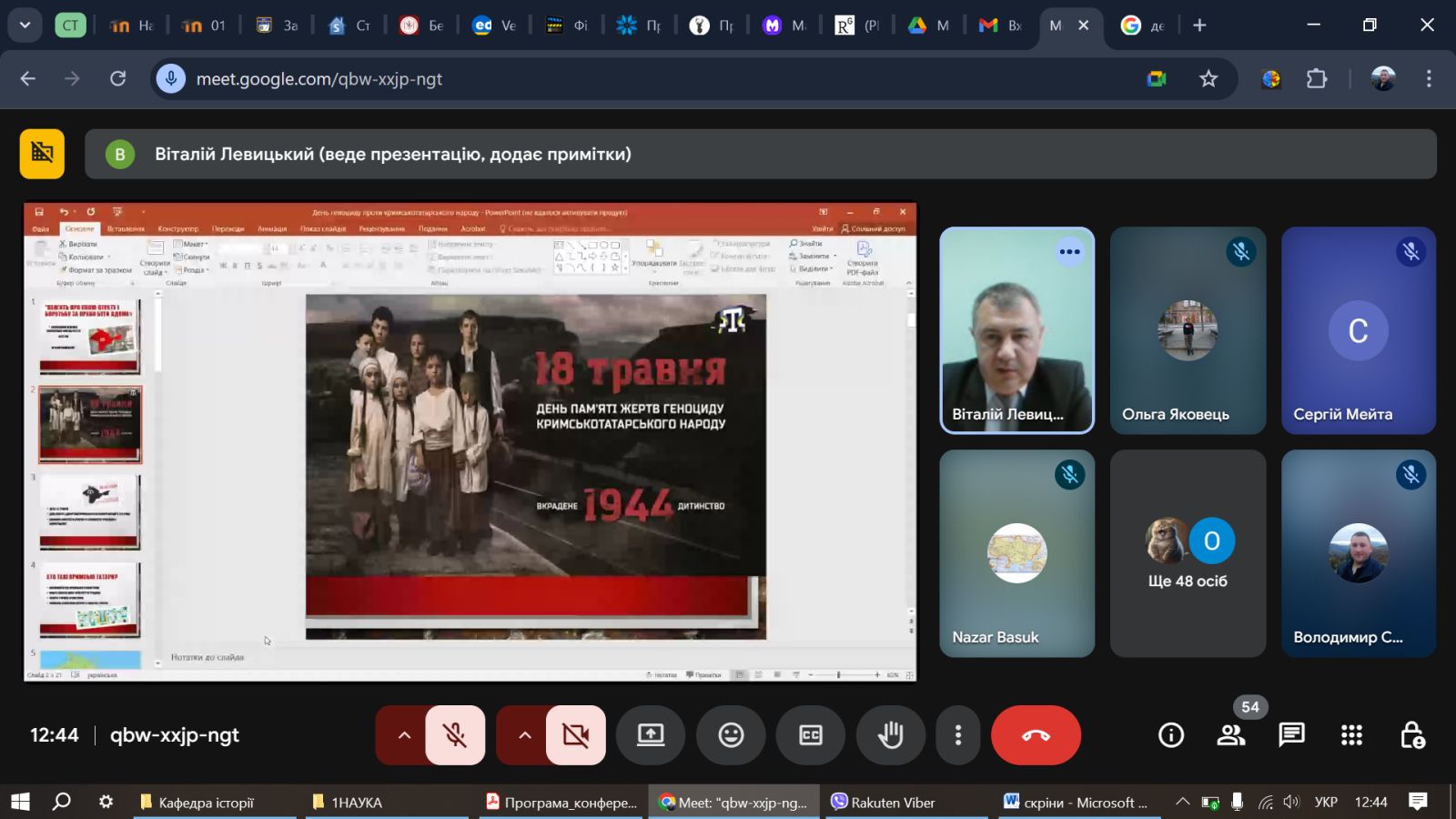1456x819 pixels.
Task: Click the browser back arrow
Action: [x=28, y=79]
